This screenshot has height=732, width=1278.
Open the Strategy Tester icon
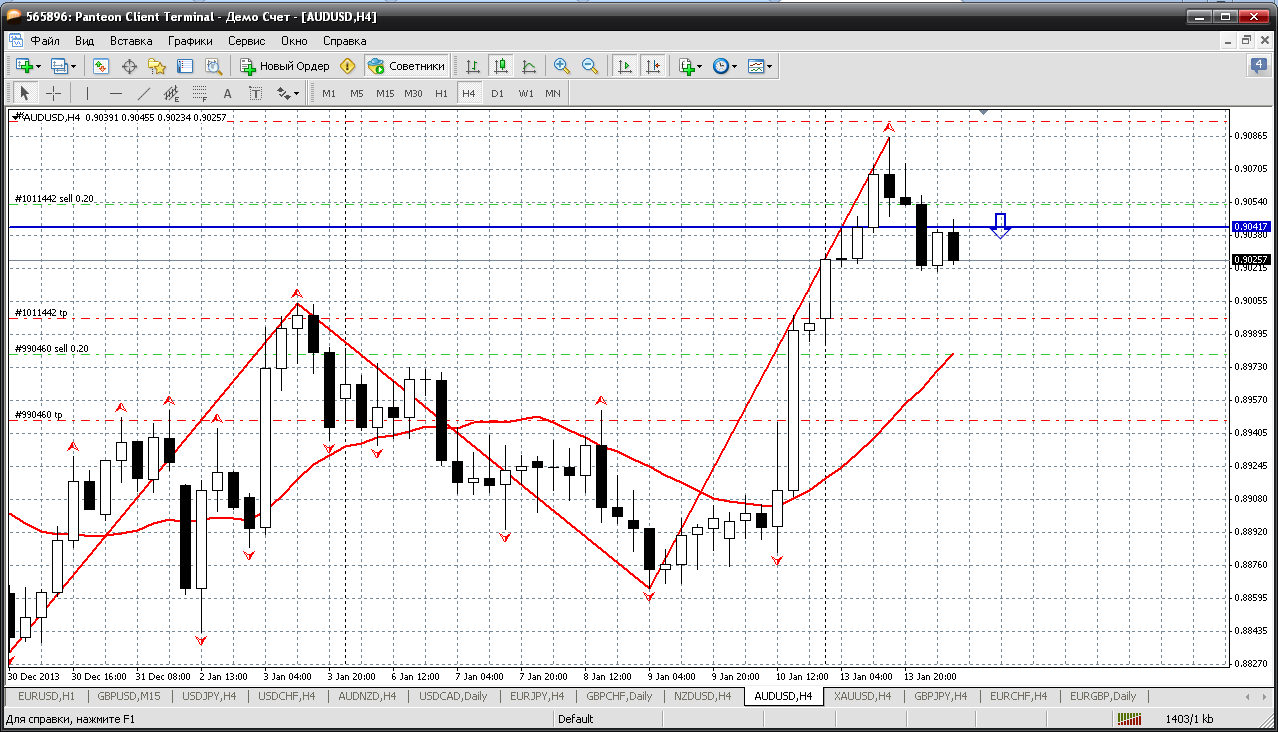pyautogui.click(x=213, y=66)
